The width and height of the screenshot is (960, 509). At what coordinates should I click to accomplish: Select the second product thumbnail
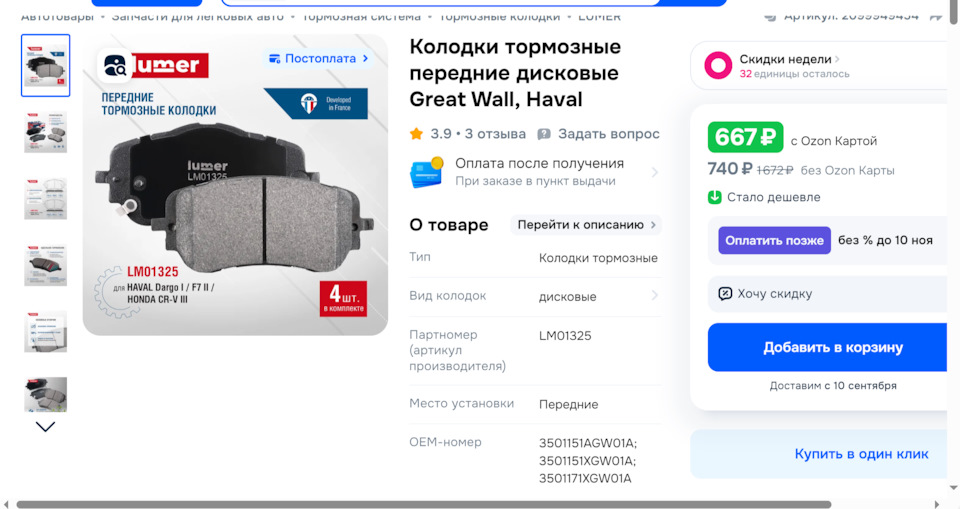45,132
